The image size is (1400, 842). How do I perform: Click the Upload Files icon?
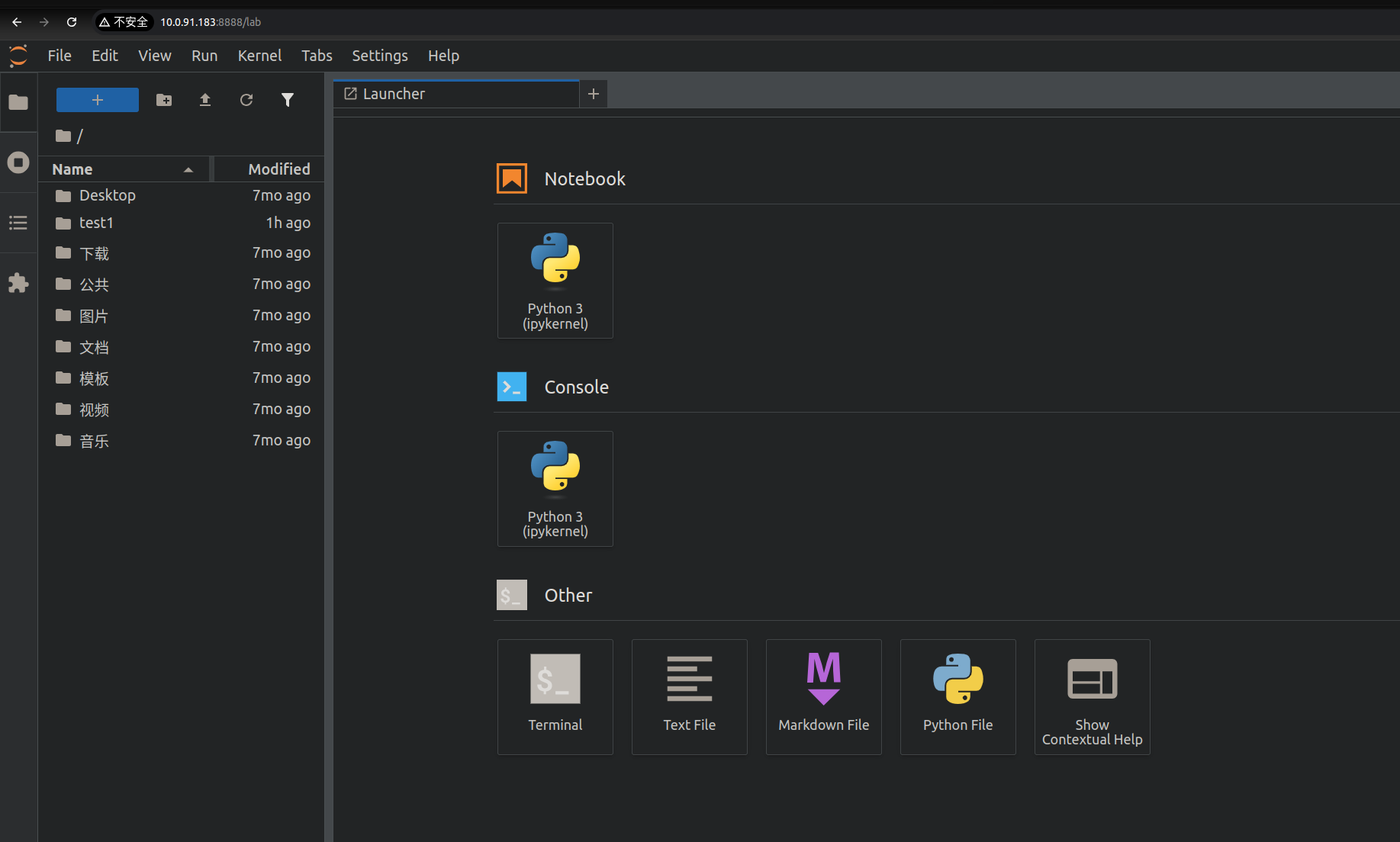(205, 100)
